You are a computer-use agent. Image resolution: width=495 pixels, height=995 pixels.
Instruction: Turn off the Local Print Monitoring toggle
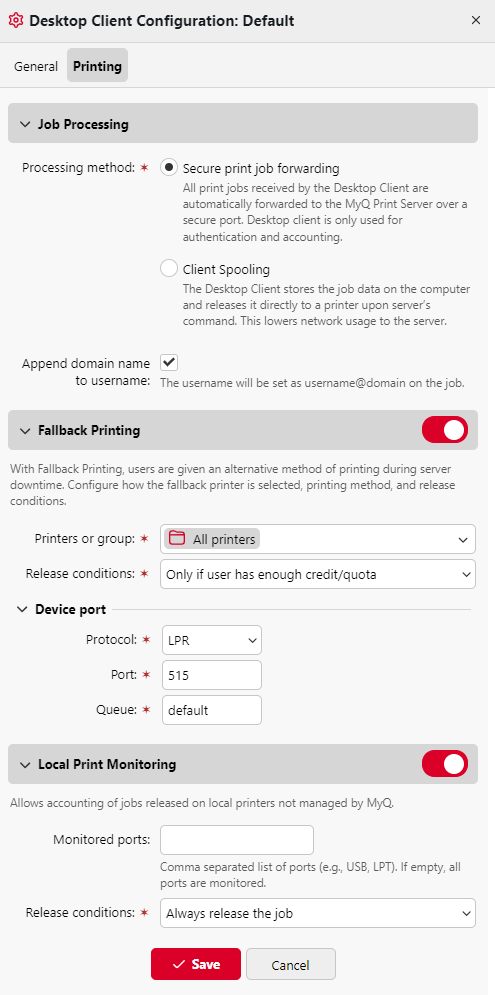[445, 763]
